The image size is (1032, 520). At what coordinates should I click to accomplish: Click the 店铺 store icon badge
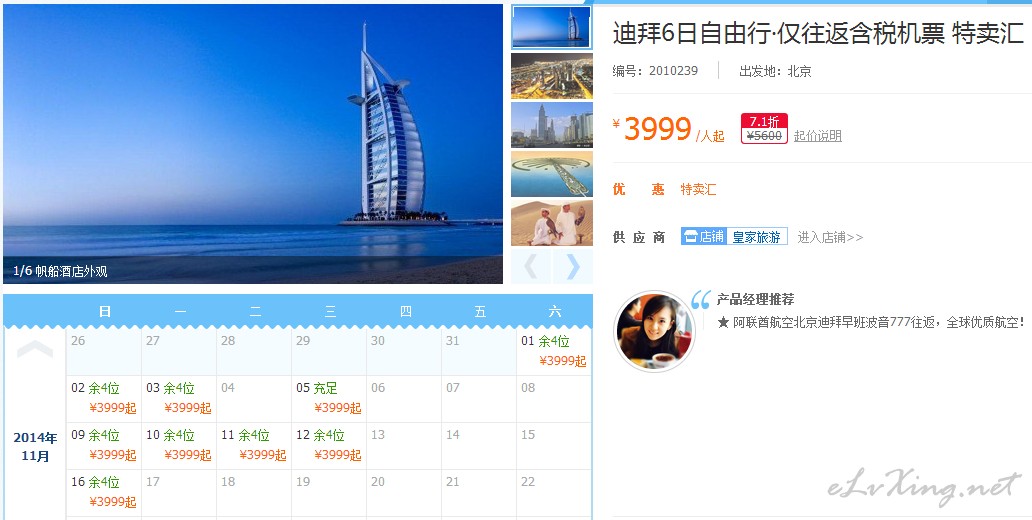coord(704,237)
